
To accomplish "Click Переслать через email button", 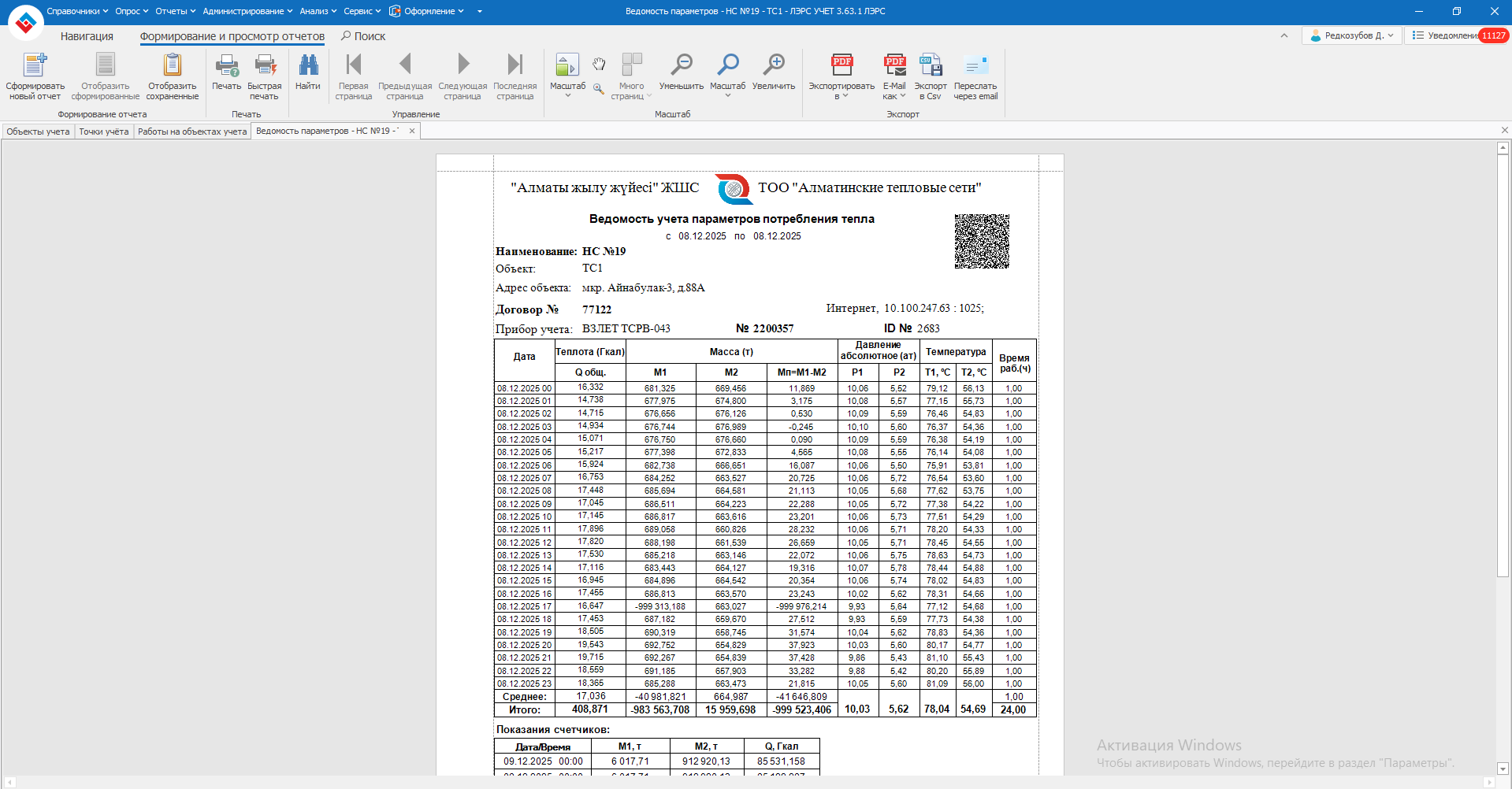I will (x=975, y=76).
